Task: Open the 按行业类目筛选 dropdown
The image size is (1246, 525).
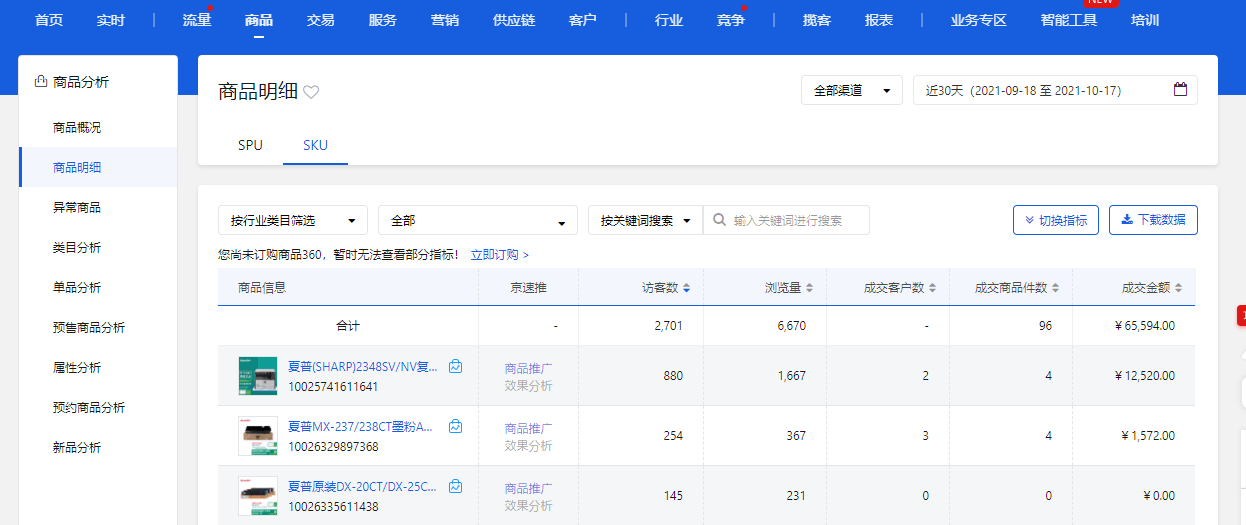Action: pos(293,220)
